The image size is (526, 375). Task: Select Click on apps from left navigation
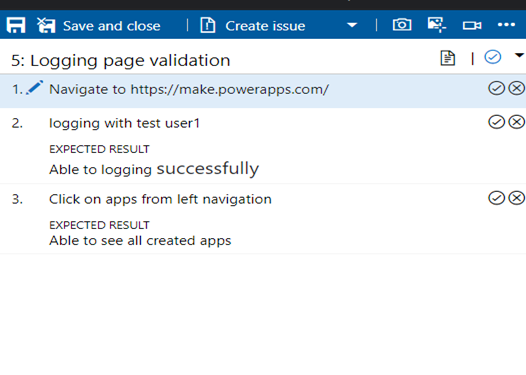pyautogui.click(x=160, y=199)
